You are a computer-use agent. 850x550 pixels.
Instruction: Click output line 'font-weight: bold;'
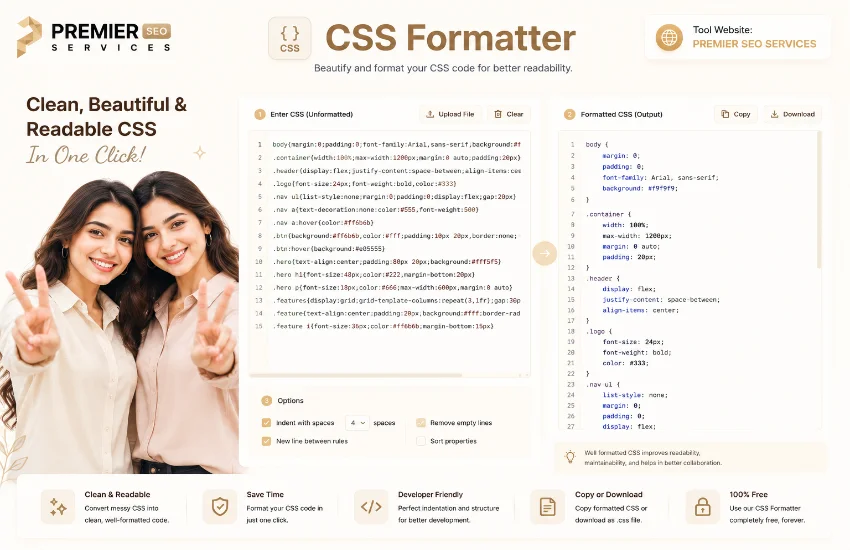tap(636, 352)
